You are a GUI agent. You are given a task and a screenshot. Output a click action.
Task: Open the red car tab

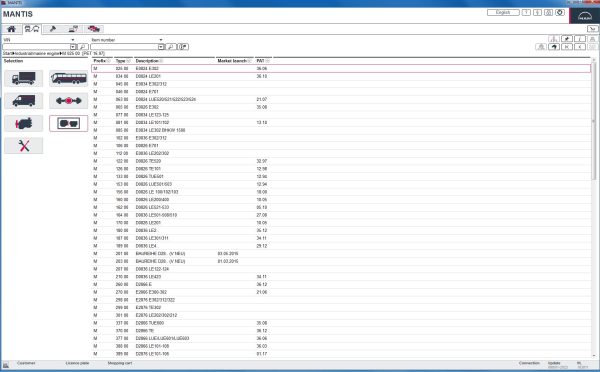tap(93, 29)
